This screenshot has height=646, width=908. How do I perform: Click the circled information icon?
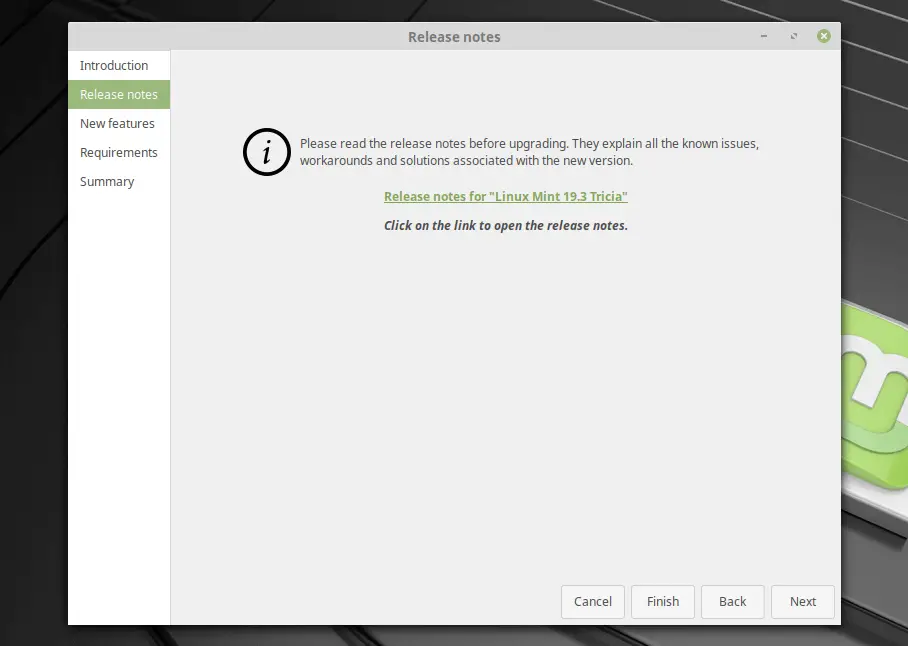266,152
